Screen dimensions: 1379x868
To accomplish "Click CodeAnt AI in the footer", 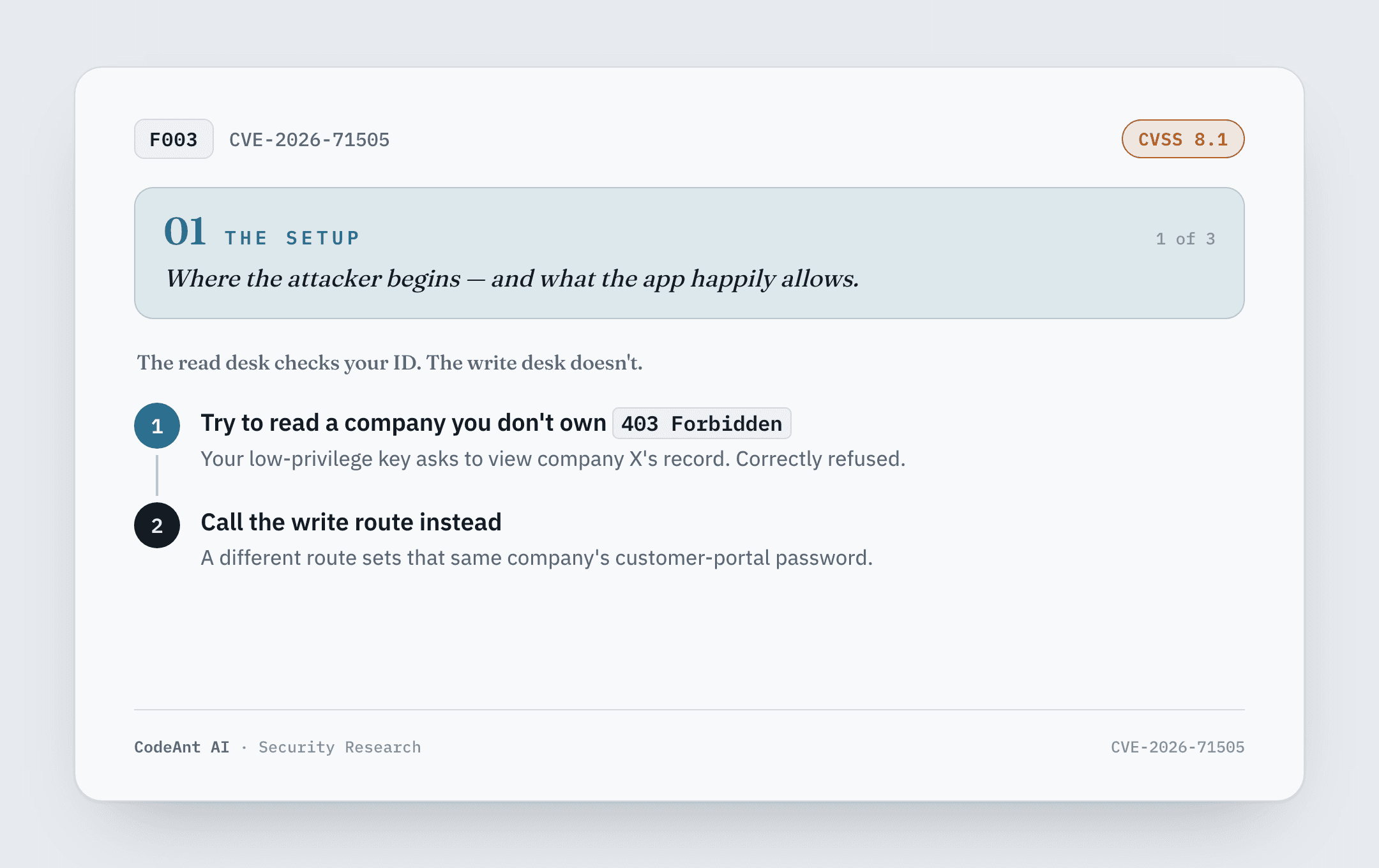I will point(182,747).
